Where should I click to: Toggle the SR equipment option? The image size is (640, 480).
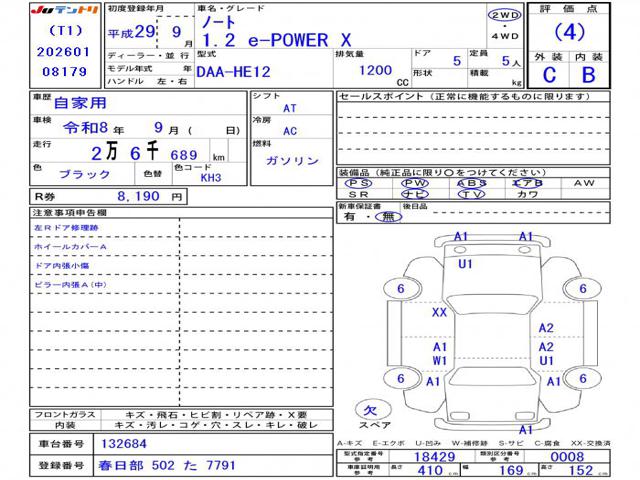tap(358, 194)
